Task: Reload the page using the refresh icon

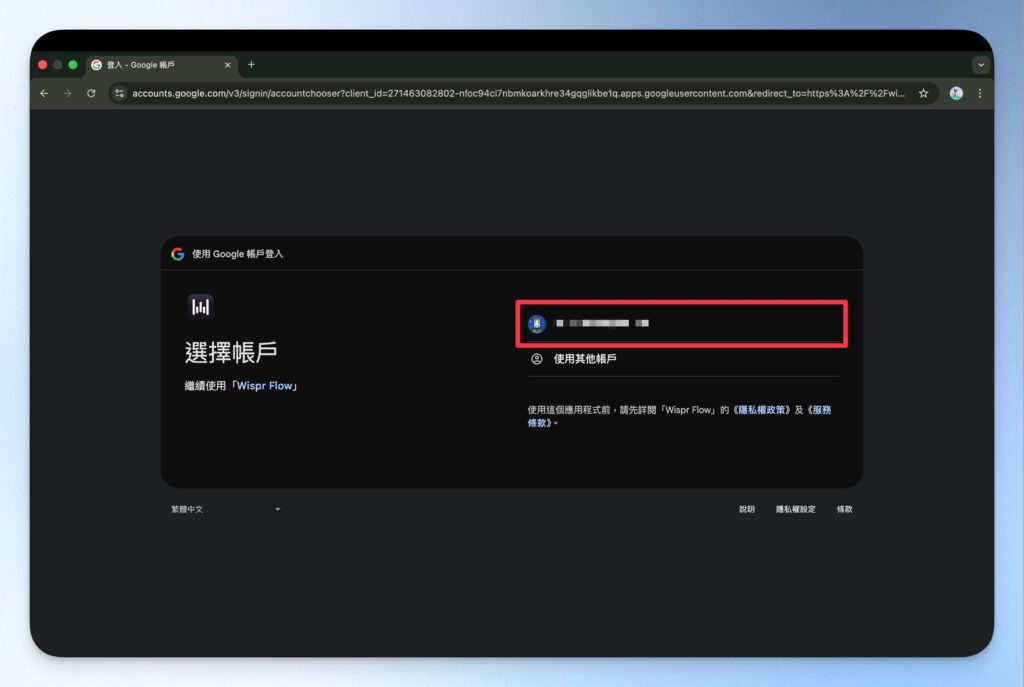Action: [x=91, y=93]
